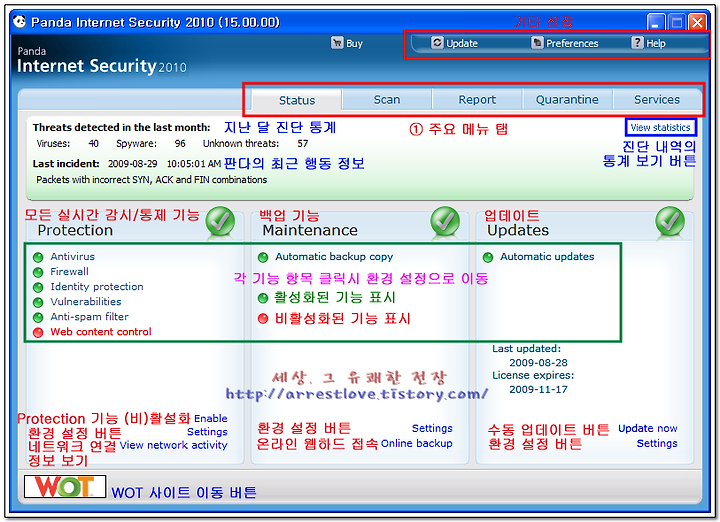The height and width of the screenshot is (522, 720).
Task: Click the Maintenance section heading
Action: tap(310, 230)
